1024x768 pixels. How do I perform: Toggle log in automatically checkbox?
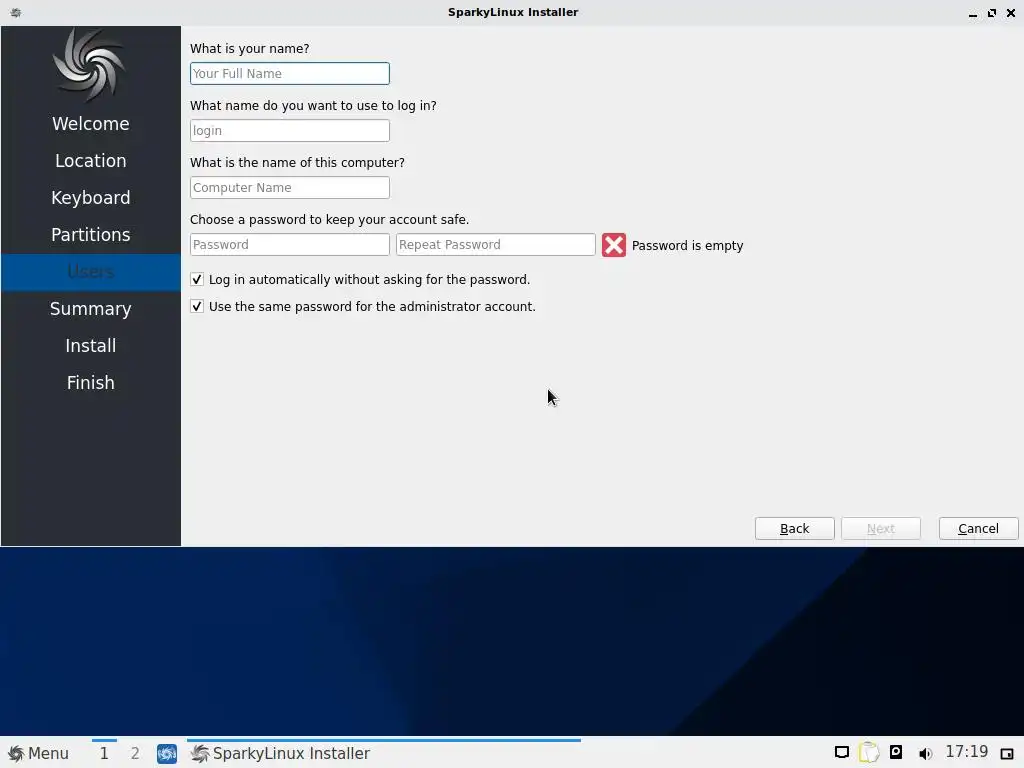point(197,280)
